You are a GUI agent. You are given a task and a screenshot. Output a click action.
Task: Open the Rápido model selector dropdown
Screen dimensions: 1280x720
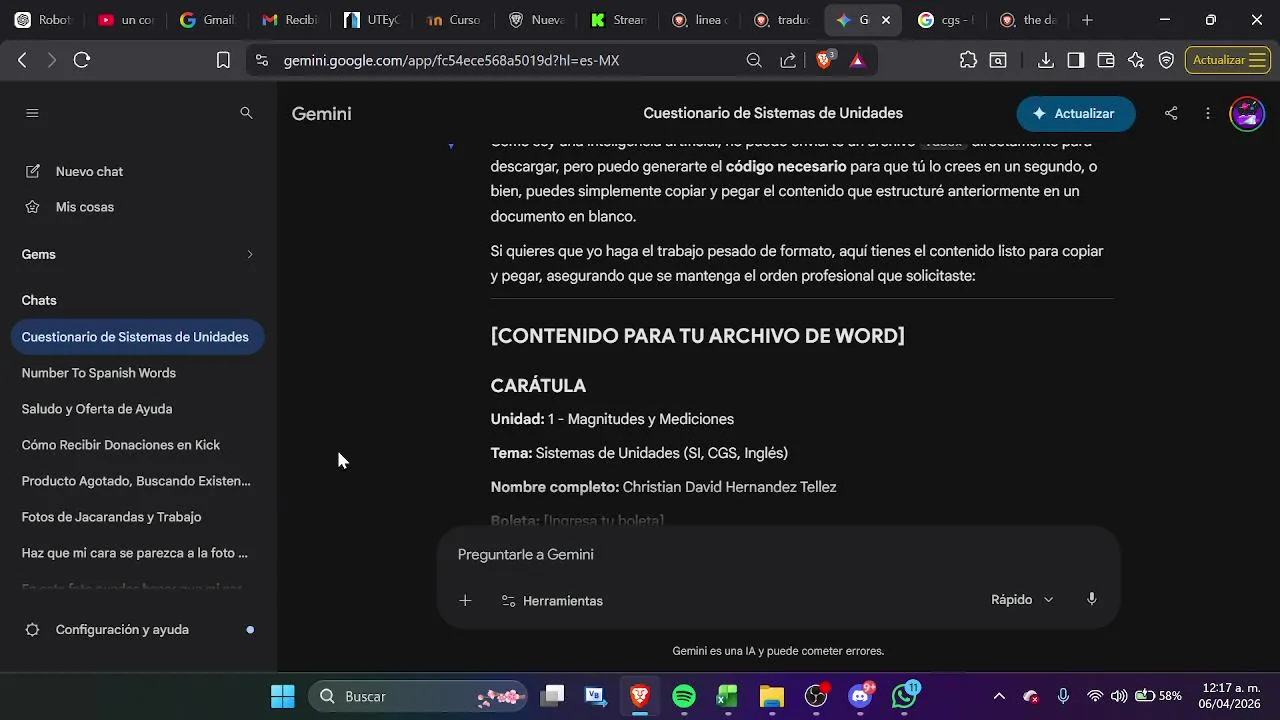[x=1022, y=600]
